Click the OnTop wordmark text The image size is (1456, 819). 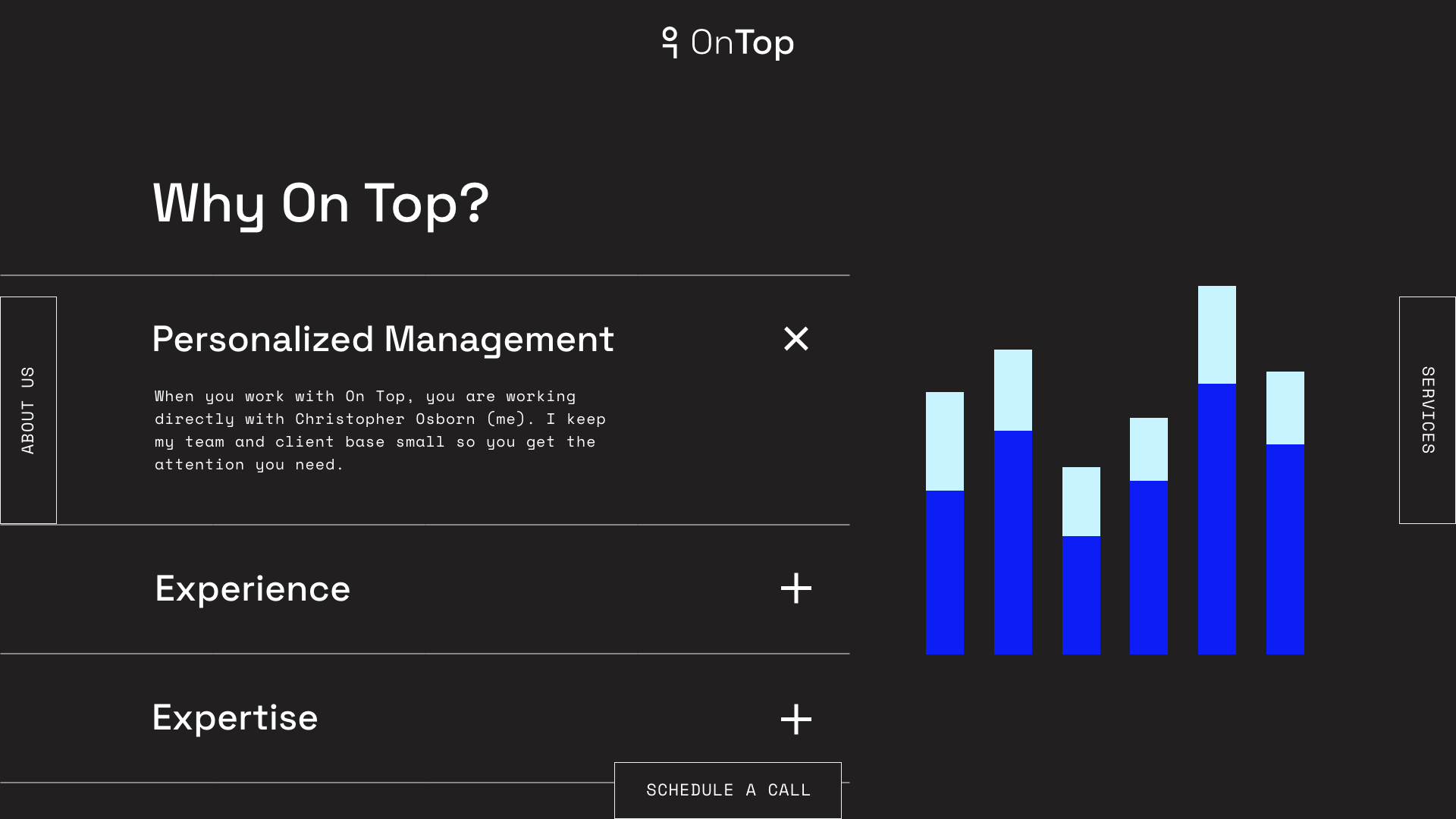tap(742, 42)
